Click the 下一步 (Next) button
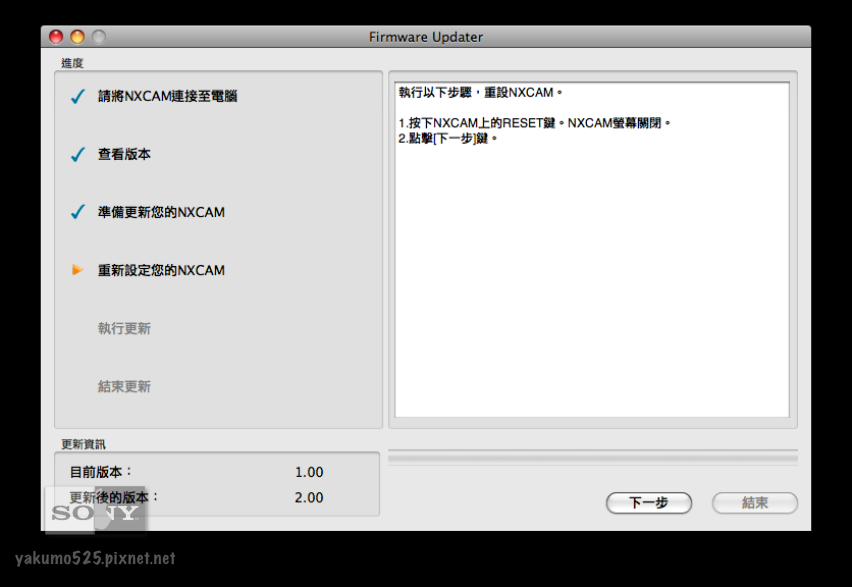The width and height of the screenshot is (852, 587). [x=649, y=503]
